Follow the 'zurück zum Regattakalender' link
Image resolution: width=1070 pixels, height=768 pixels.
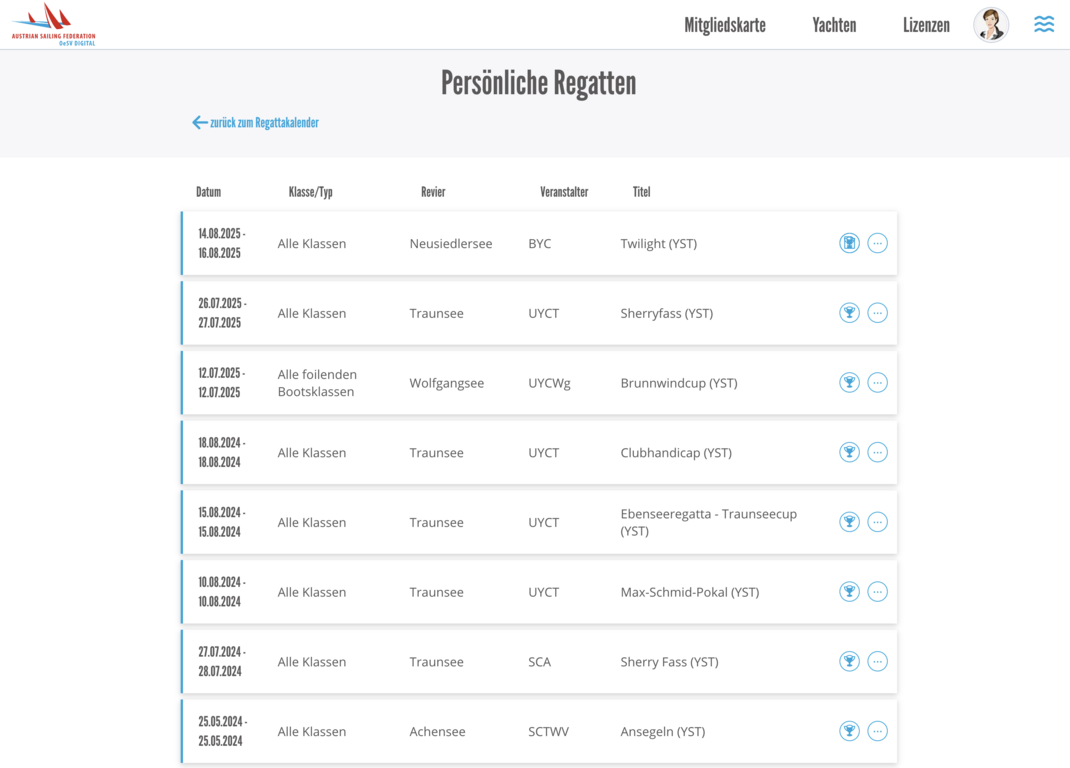pos(256,123)
